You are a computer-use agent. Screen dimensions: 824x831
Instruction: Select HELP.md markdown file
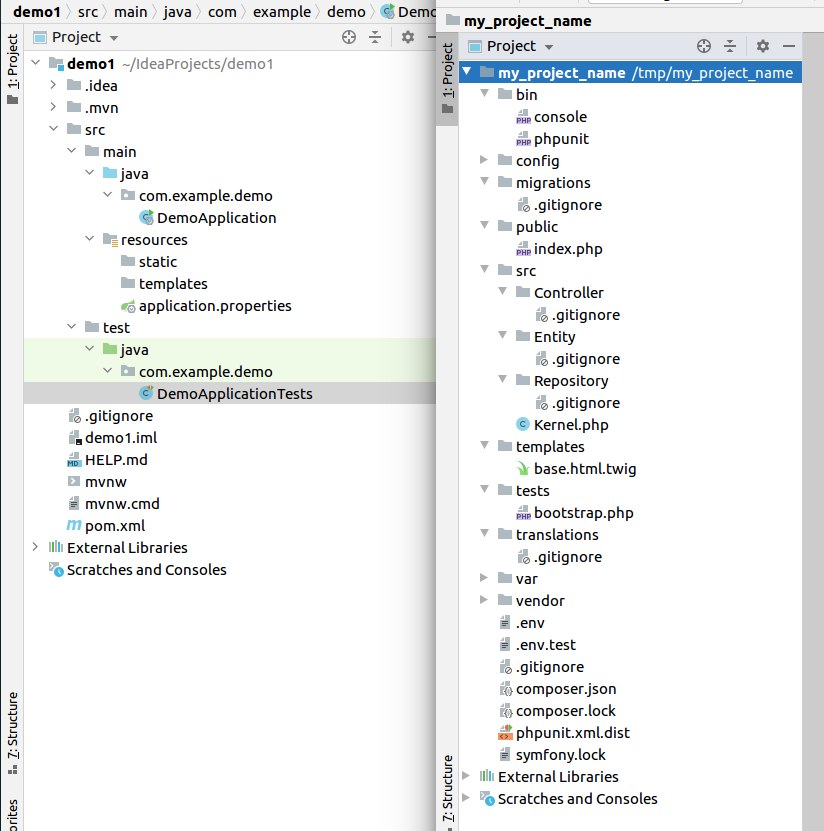(x=108, y=459)
